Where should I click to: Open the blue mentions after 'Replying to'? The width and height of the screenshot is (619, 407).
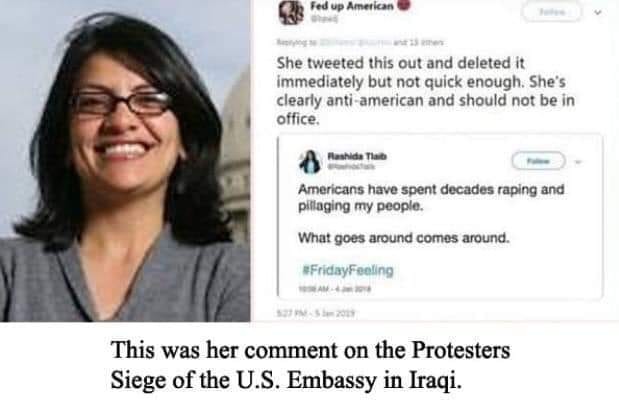[355, 42]
